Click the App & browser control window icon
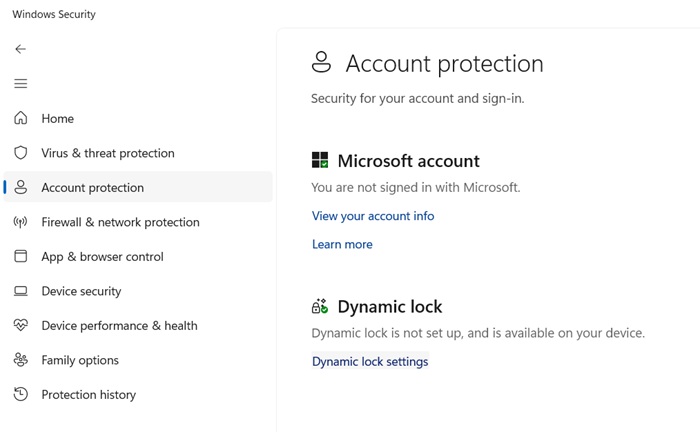 [21, 256]
